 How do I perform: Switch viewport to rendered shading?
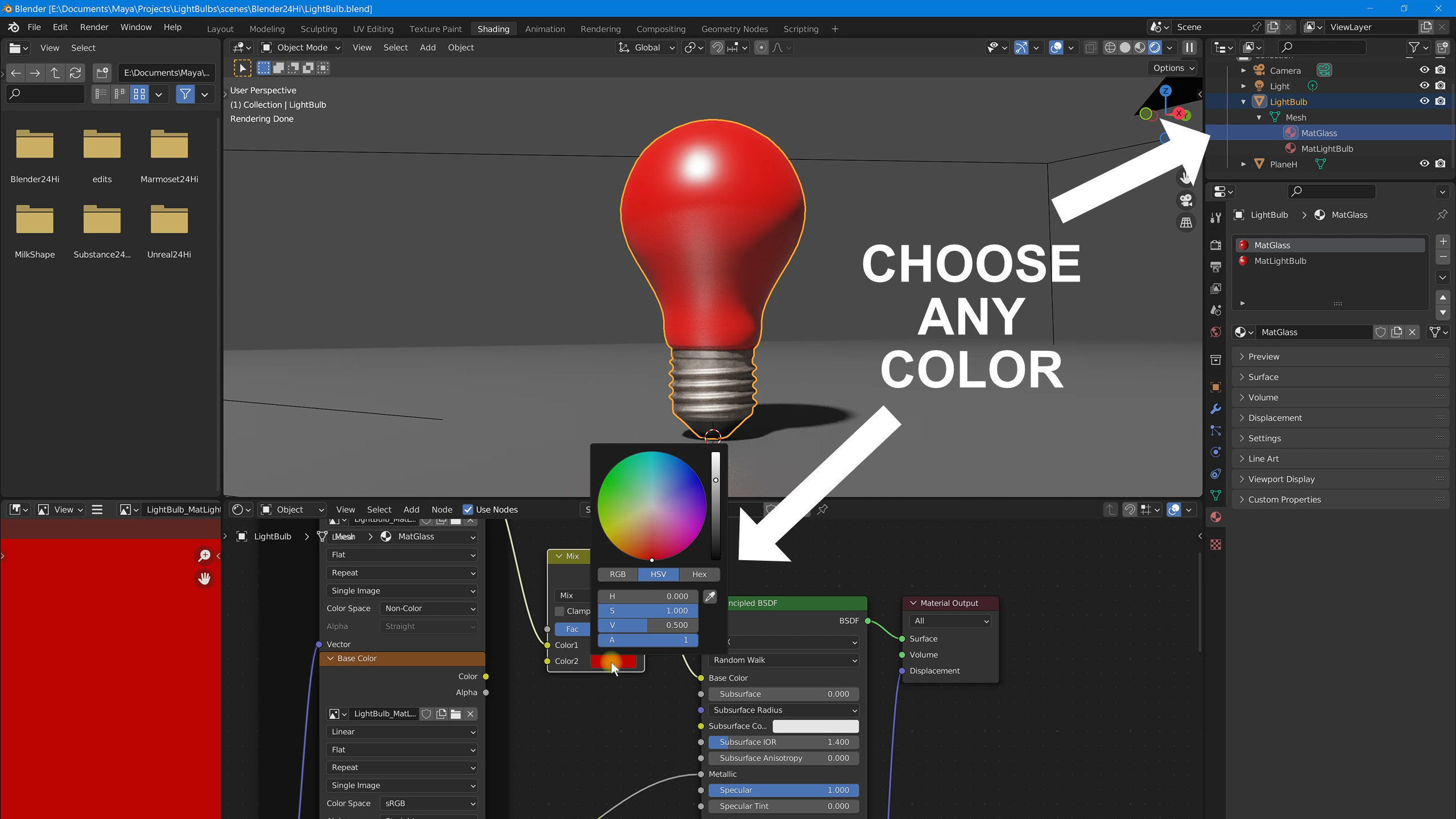tap(1155, 48)
